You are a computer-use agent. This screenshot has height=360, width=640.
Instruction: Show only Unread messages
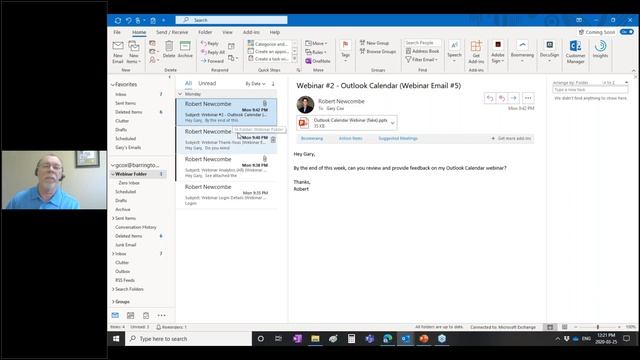tap(207, 83)
